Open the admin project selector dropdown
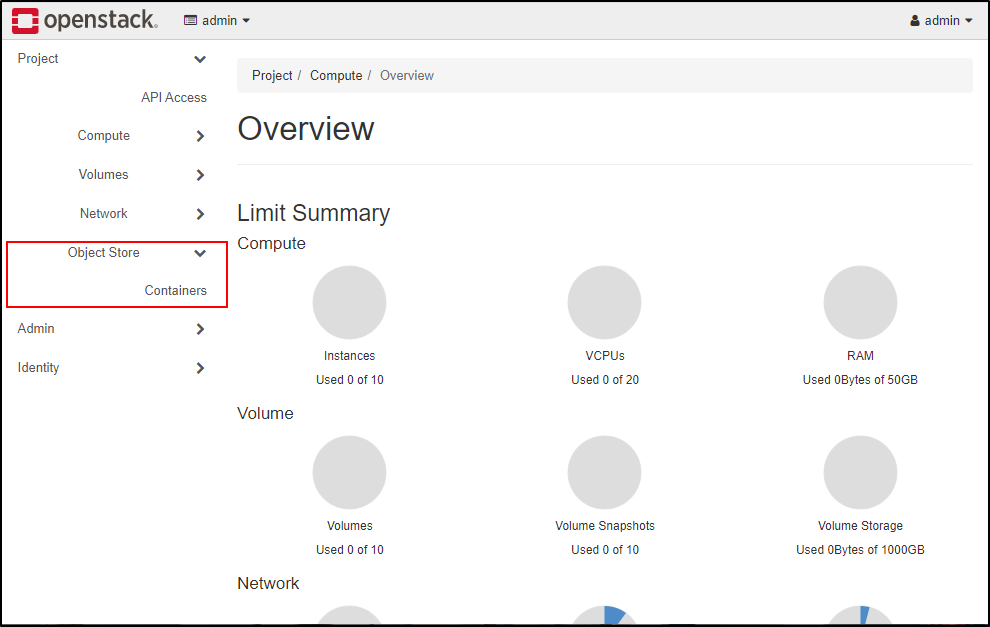Screen dimensions: 990x627 217,21
